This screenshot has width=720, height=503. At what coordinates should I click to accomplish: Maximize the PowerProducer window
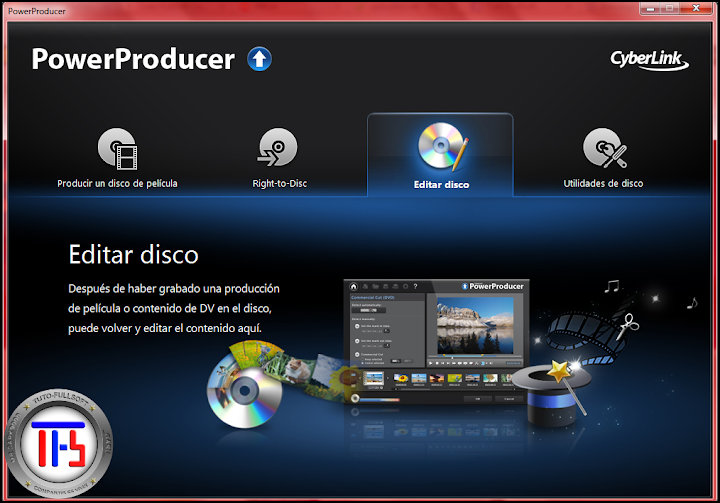click(x=669, y=8)
